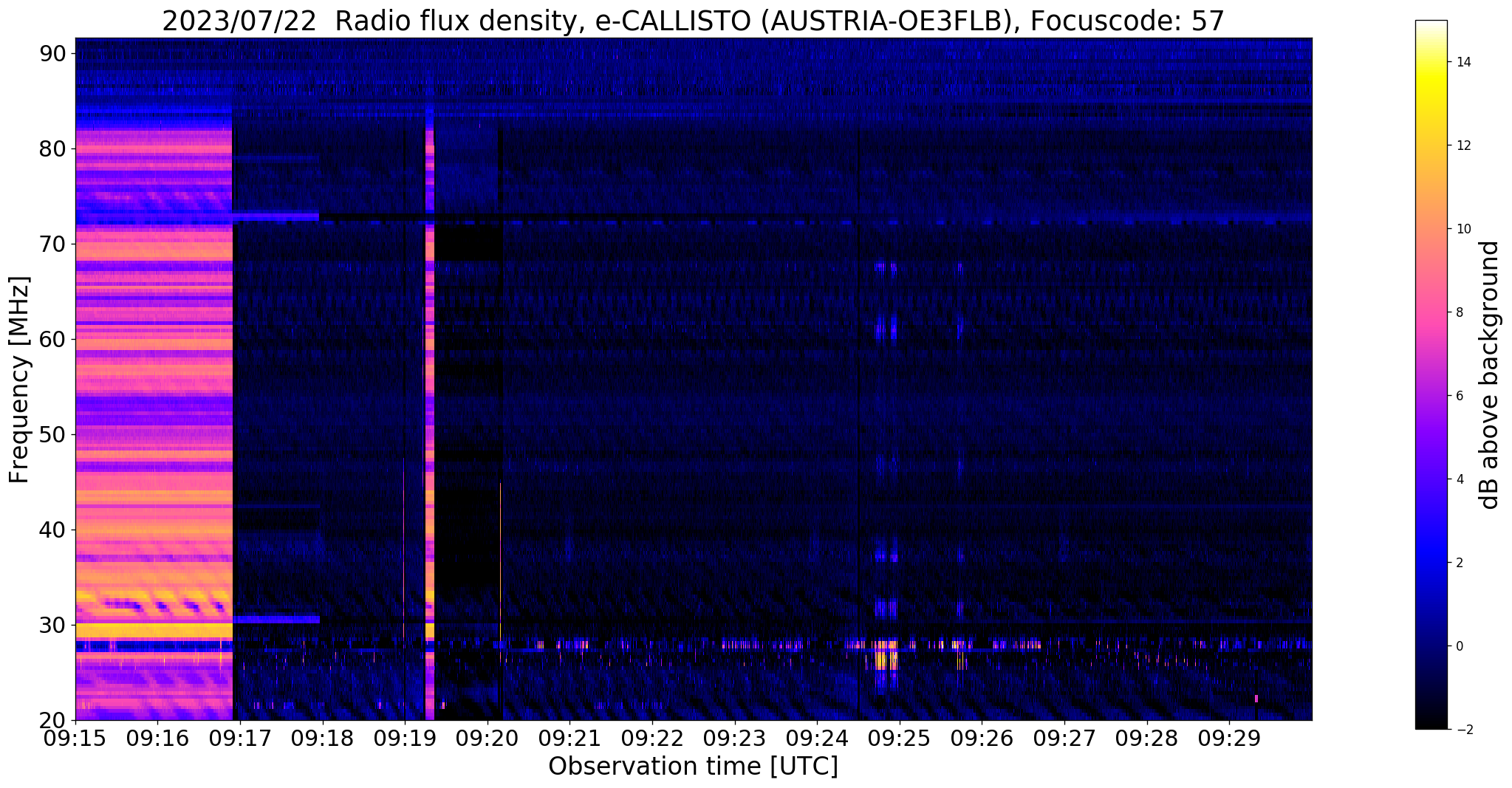Screen dimensions: 1512x788
Task: Click the colorbar tick value 14
Action: click(1463, 62)
